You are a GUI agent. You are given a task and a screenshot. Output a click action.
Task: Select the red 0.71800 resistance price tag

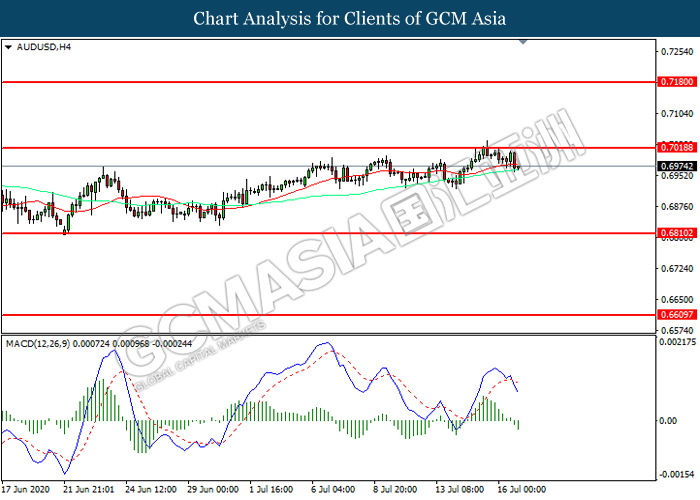click(673, 82)
